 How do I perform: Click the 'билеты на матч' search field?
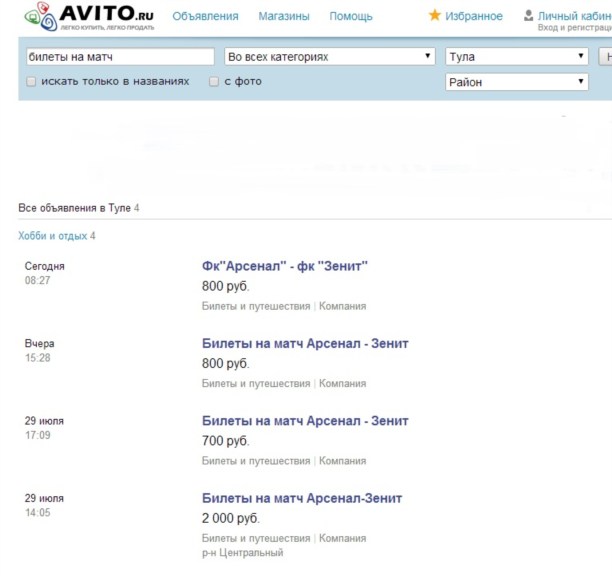coord(119,57)
